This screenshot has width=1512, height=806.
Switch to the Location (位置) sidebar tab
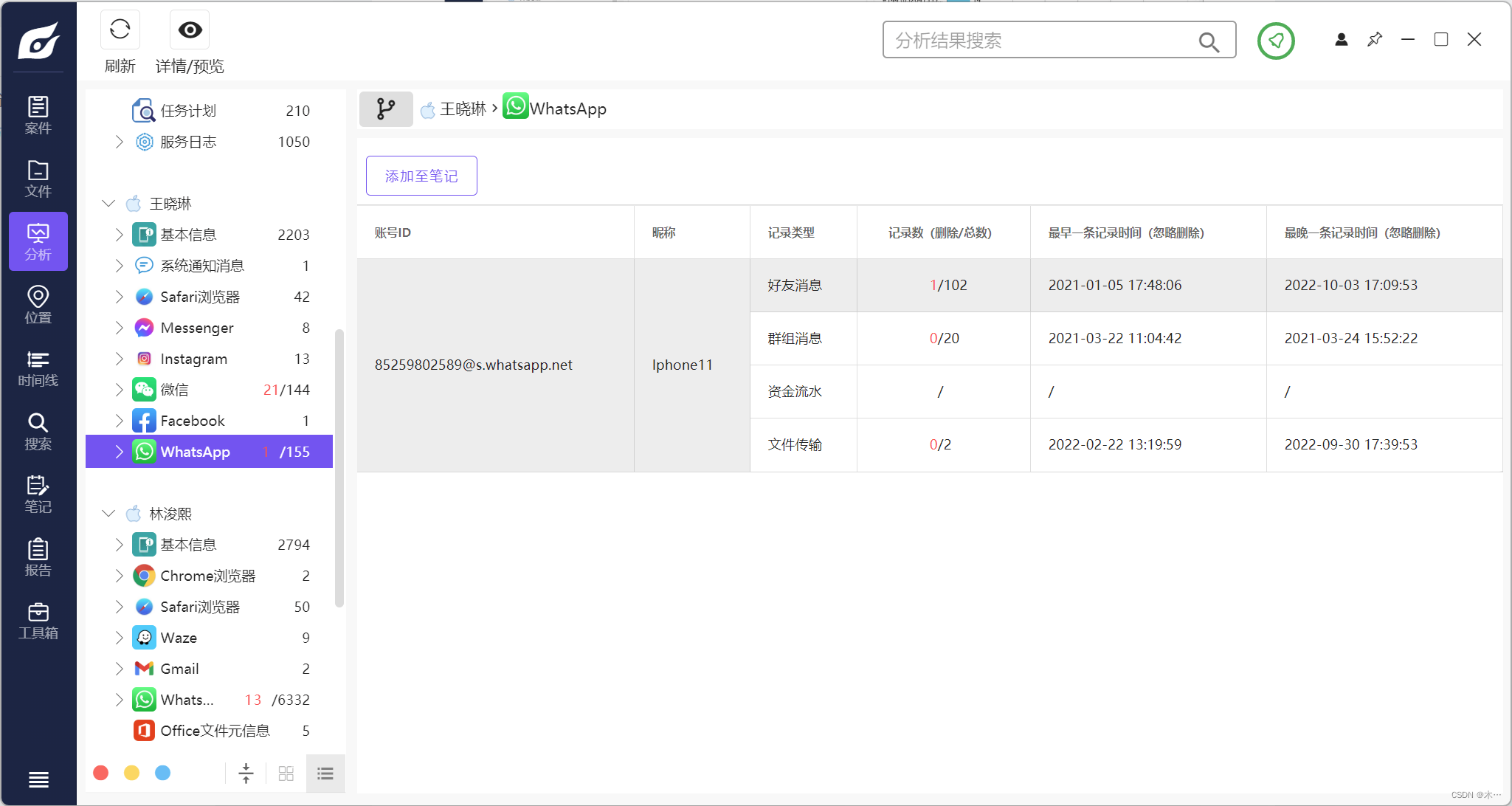(x=38, y=305)
